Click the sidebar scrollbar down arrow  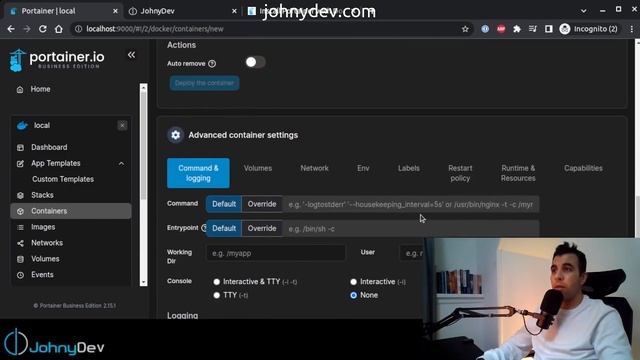(x=143, y=282)
